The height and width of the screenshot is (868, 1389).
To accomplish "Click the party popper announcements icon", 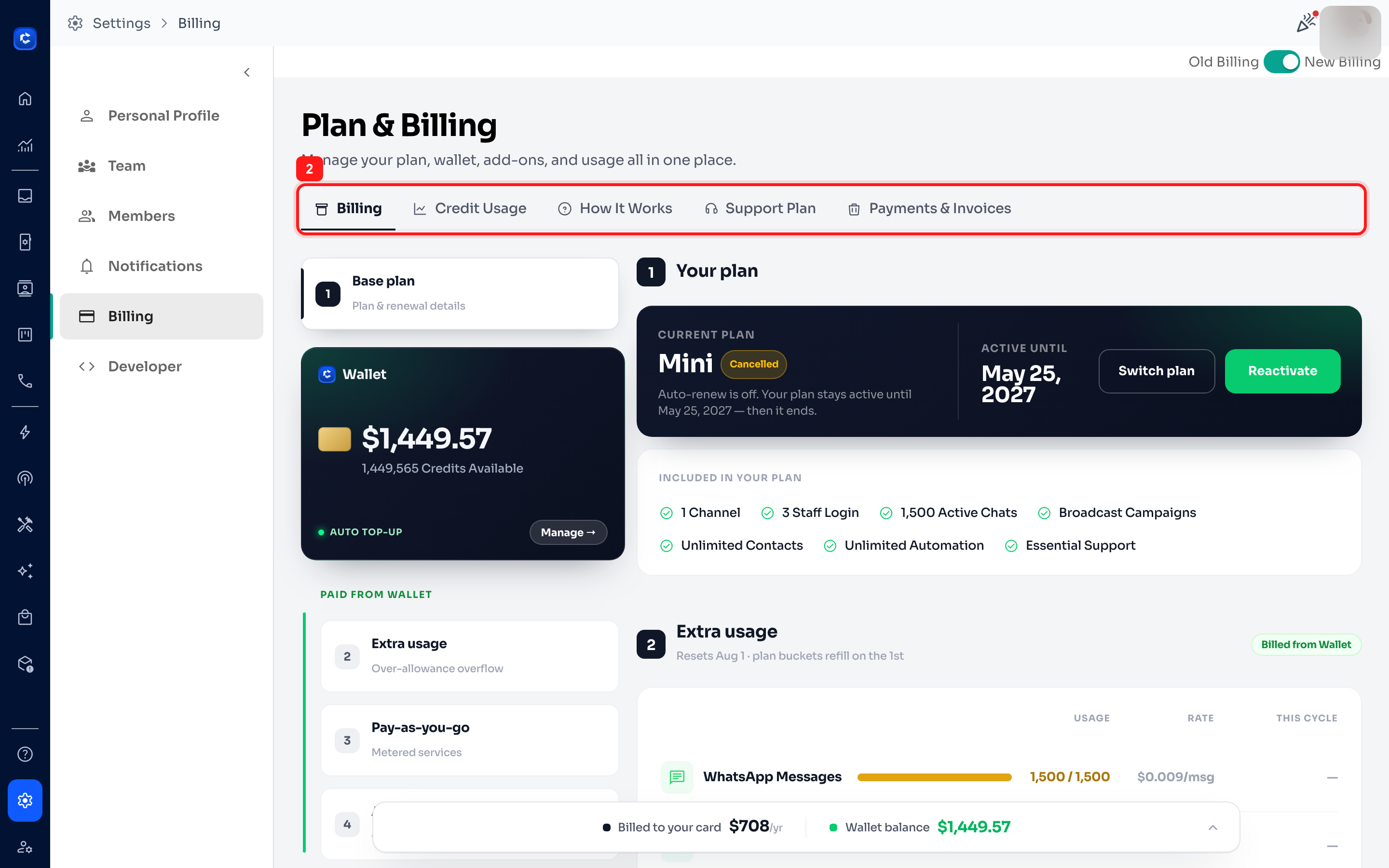I will tap(1307, 22).
